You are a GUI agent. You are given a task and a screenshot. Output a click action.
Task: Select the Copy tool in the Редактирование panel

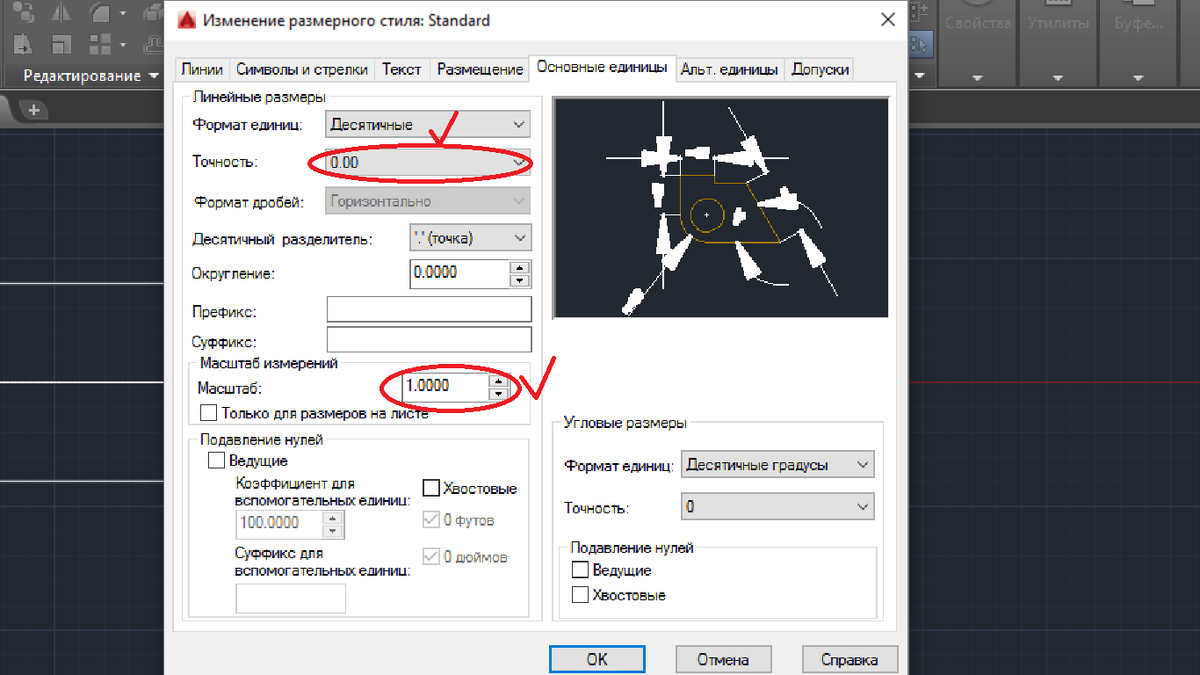point(24,12)
